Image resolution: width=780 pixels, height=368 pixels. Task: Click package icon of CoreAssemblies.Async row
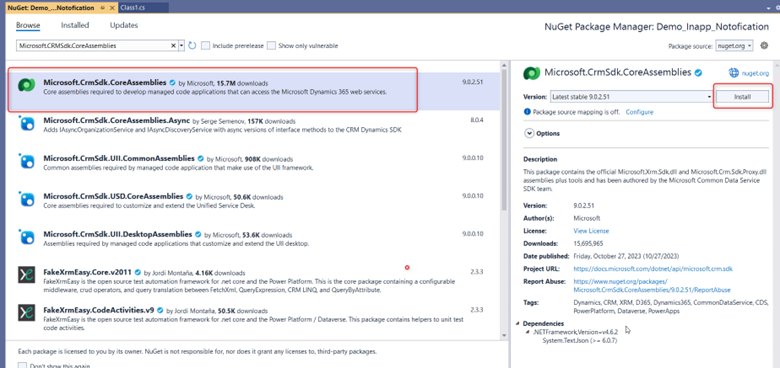26,123
